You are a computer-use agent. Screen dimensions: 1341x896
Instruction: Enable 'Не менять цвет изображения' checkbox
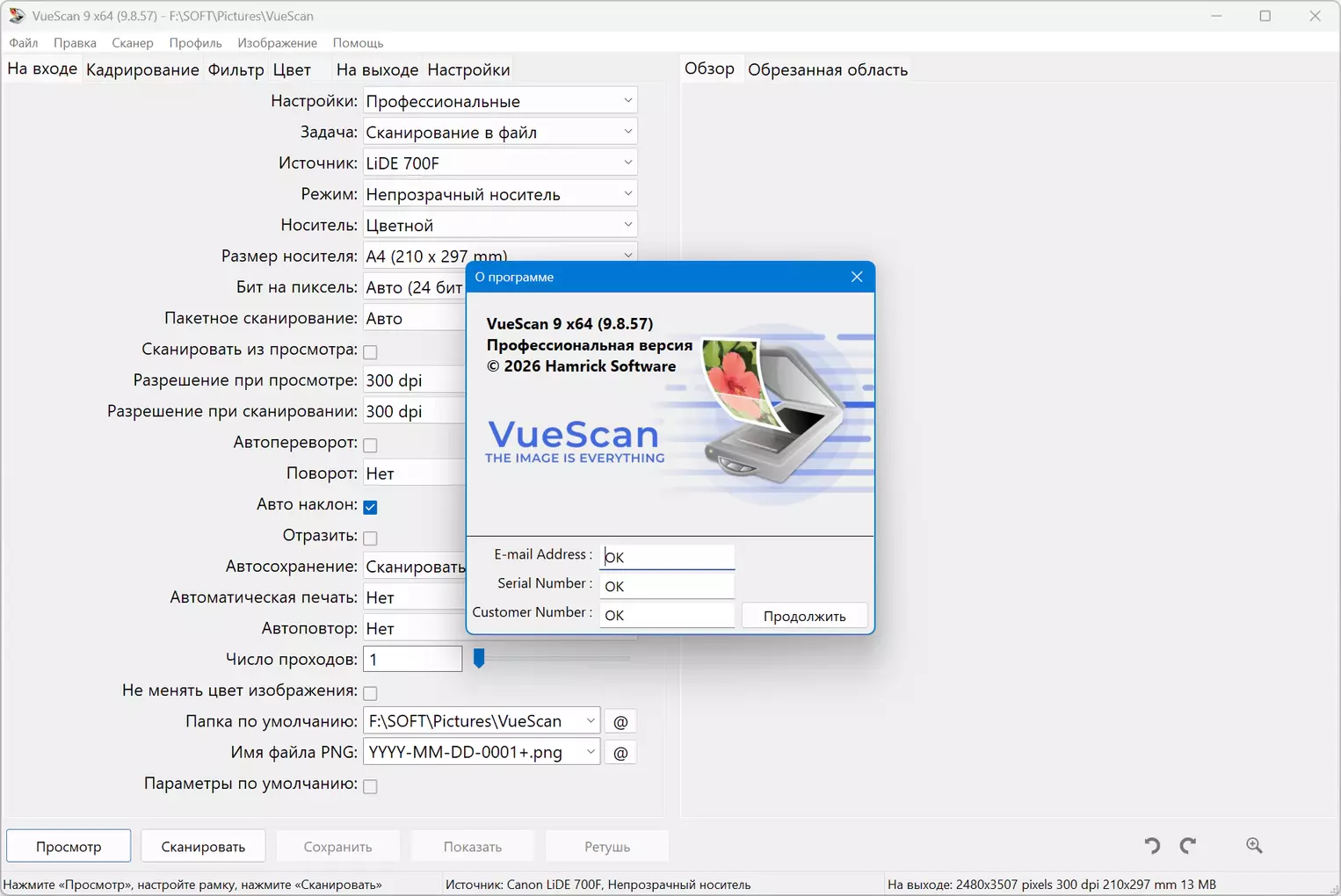(370, 693)
